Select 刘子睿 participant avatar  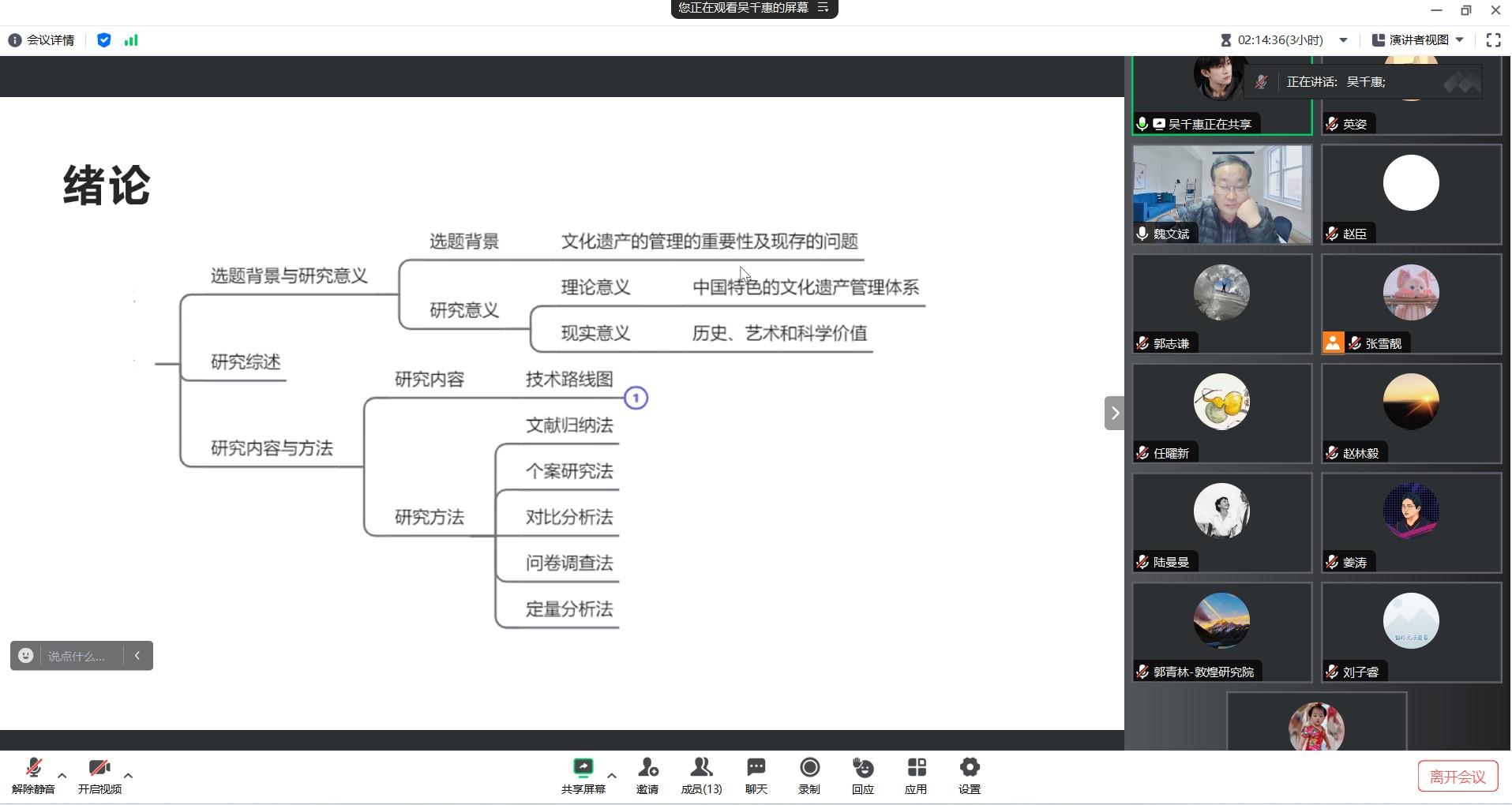[1411, 621]
